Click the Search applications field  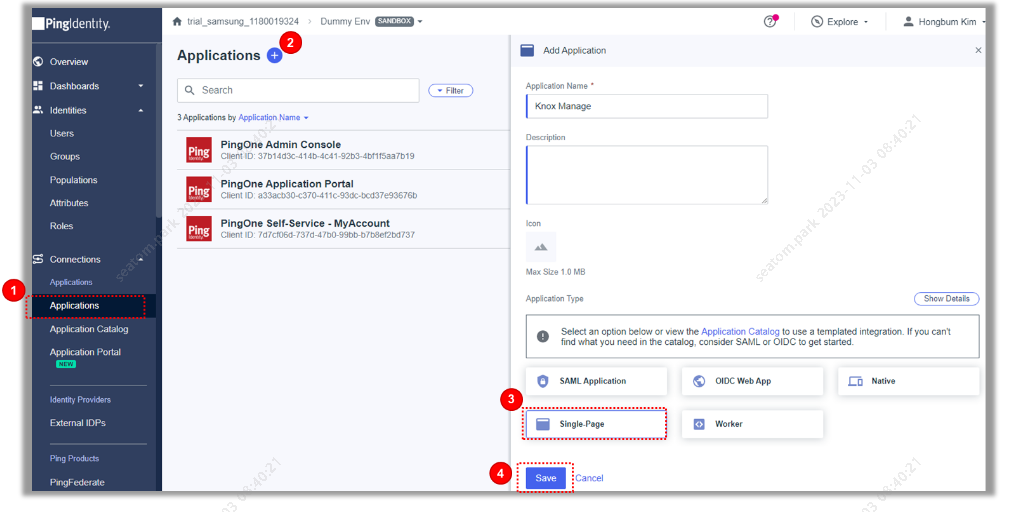[298, 91]
